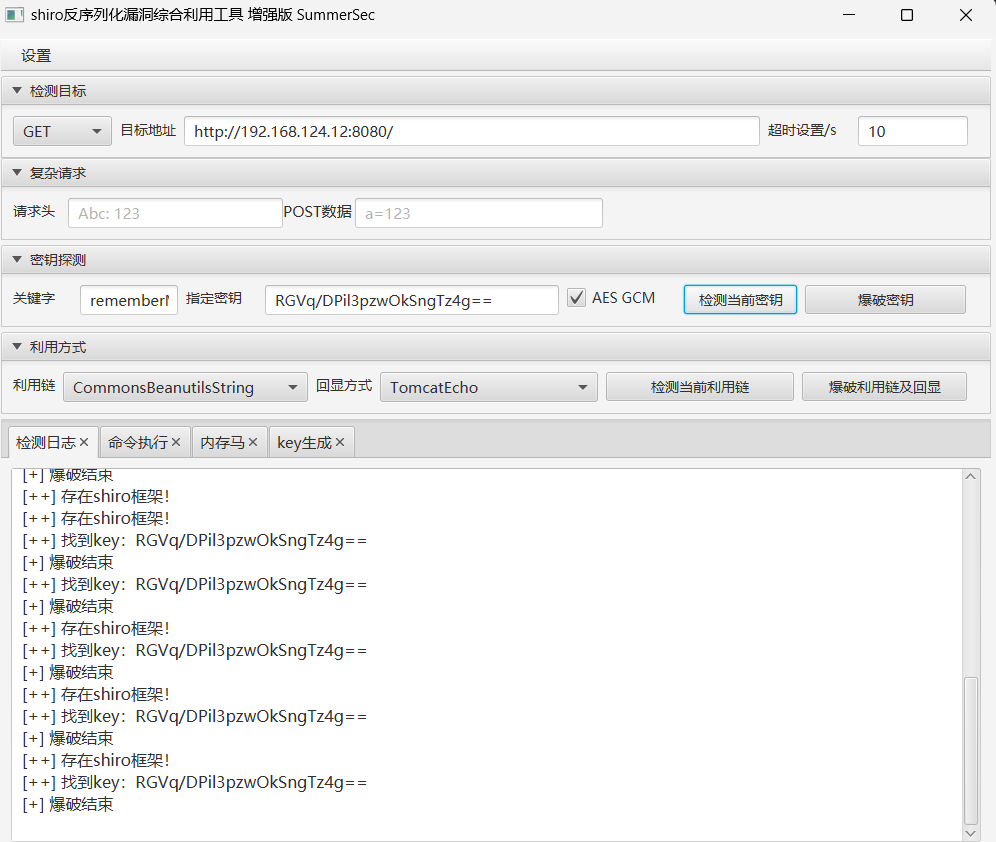Viewport: 996px width, 842px height.
Task: Click the last 找到key log line
Action: pos(194,782)
